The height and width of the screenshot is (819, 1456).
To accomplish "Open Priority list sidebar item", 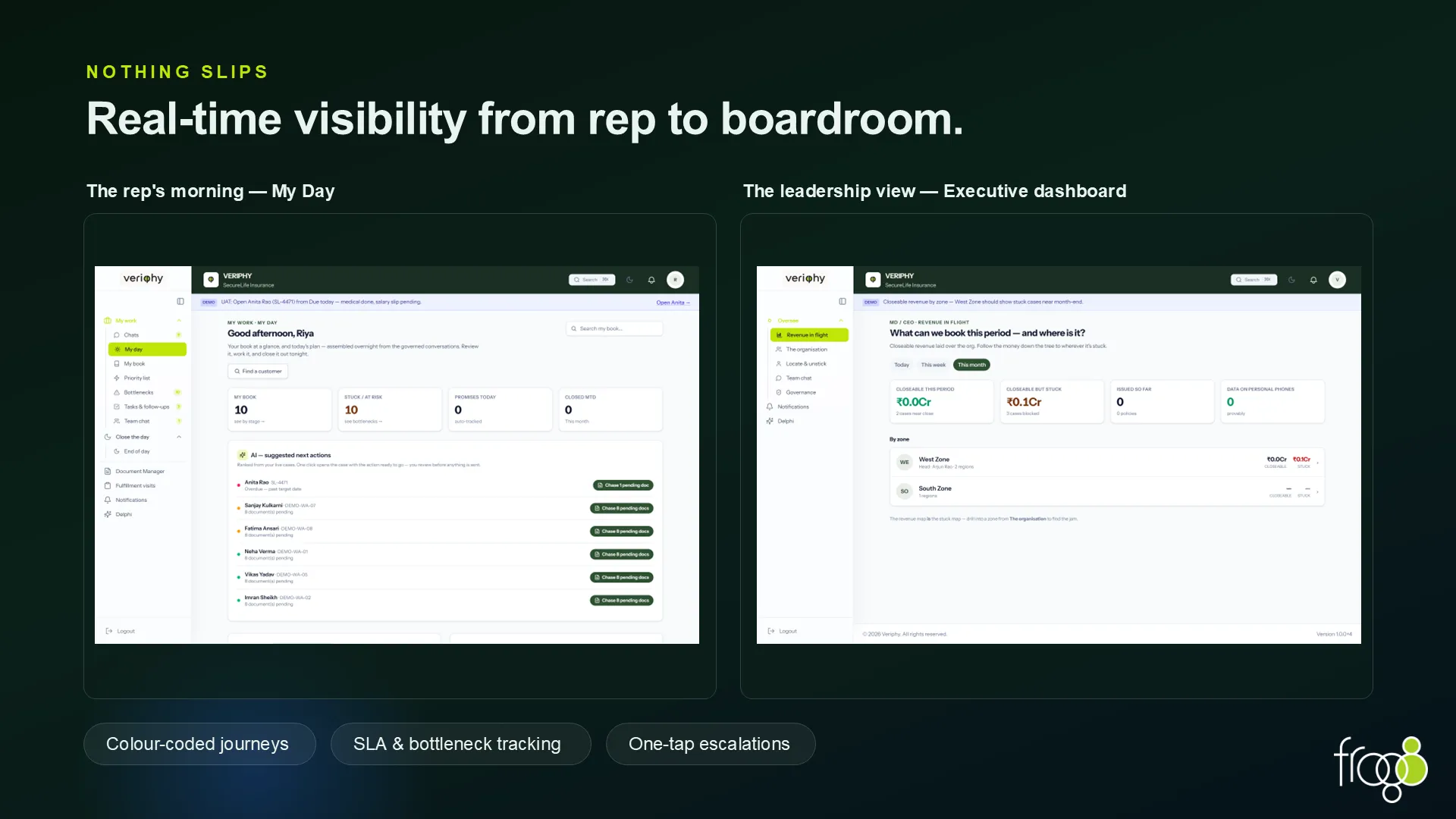I will [147, 378].
